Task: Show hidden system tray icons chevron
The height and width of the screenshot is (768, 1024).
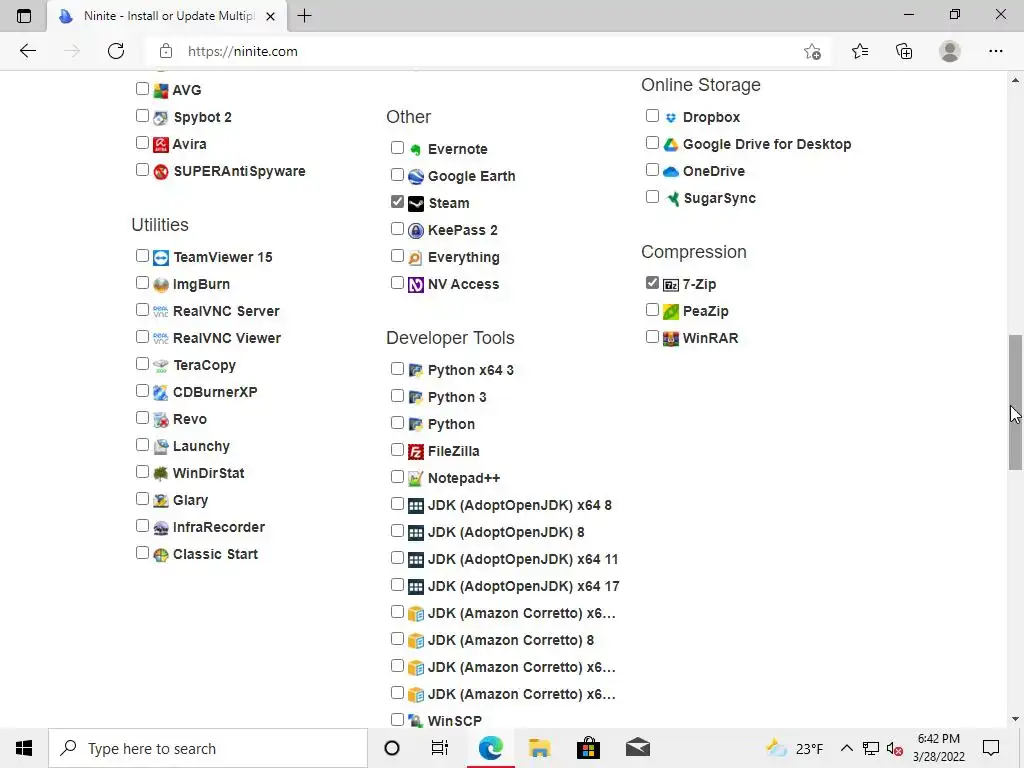Action: coord(846,748)
